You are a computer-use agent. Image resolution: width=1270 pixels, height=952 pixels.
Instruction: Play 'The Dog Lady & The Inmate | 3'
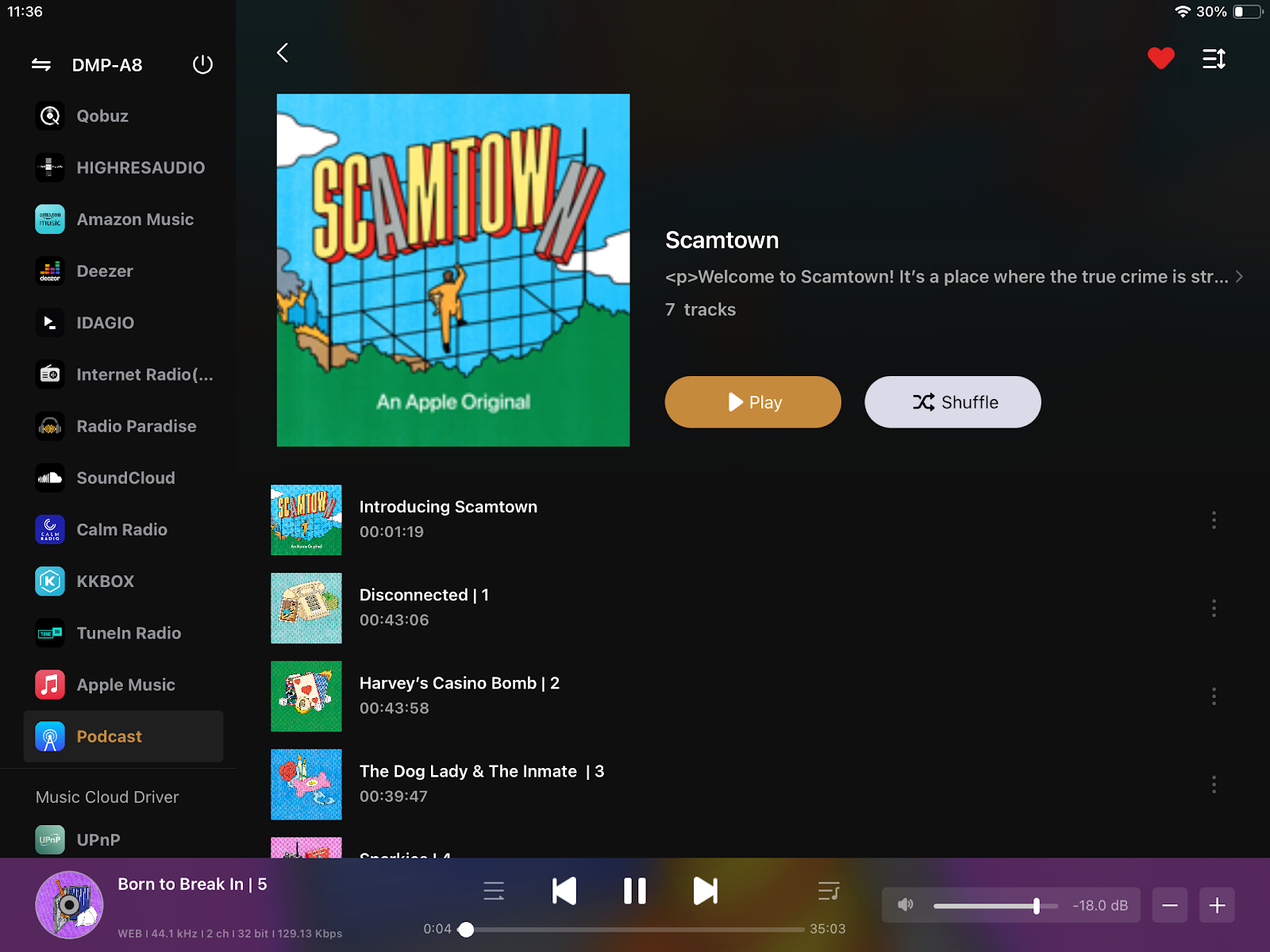click(482, 771)
